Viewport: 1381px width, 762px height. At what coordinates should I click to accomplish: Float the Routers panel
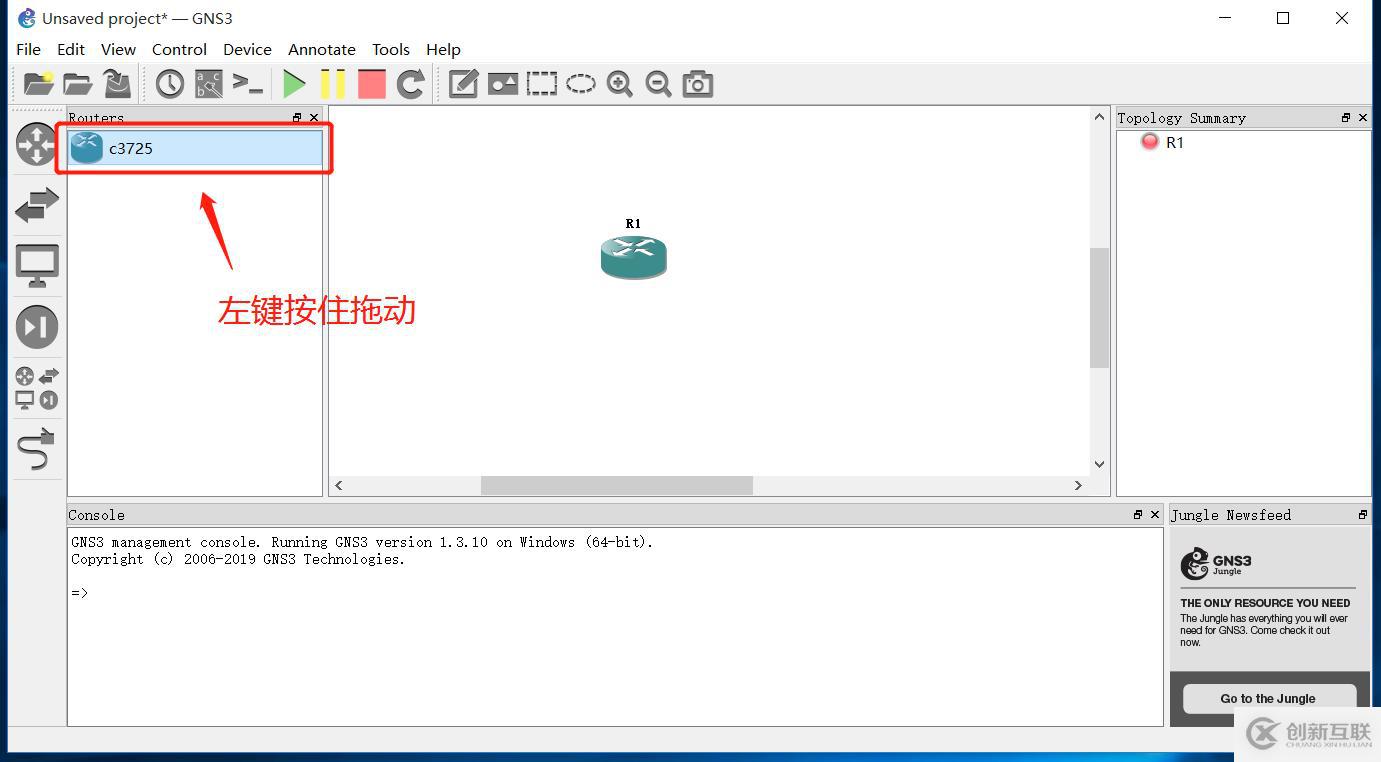[x=297, y=118]
